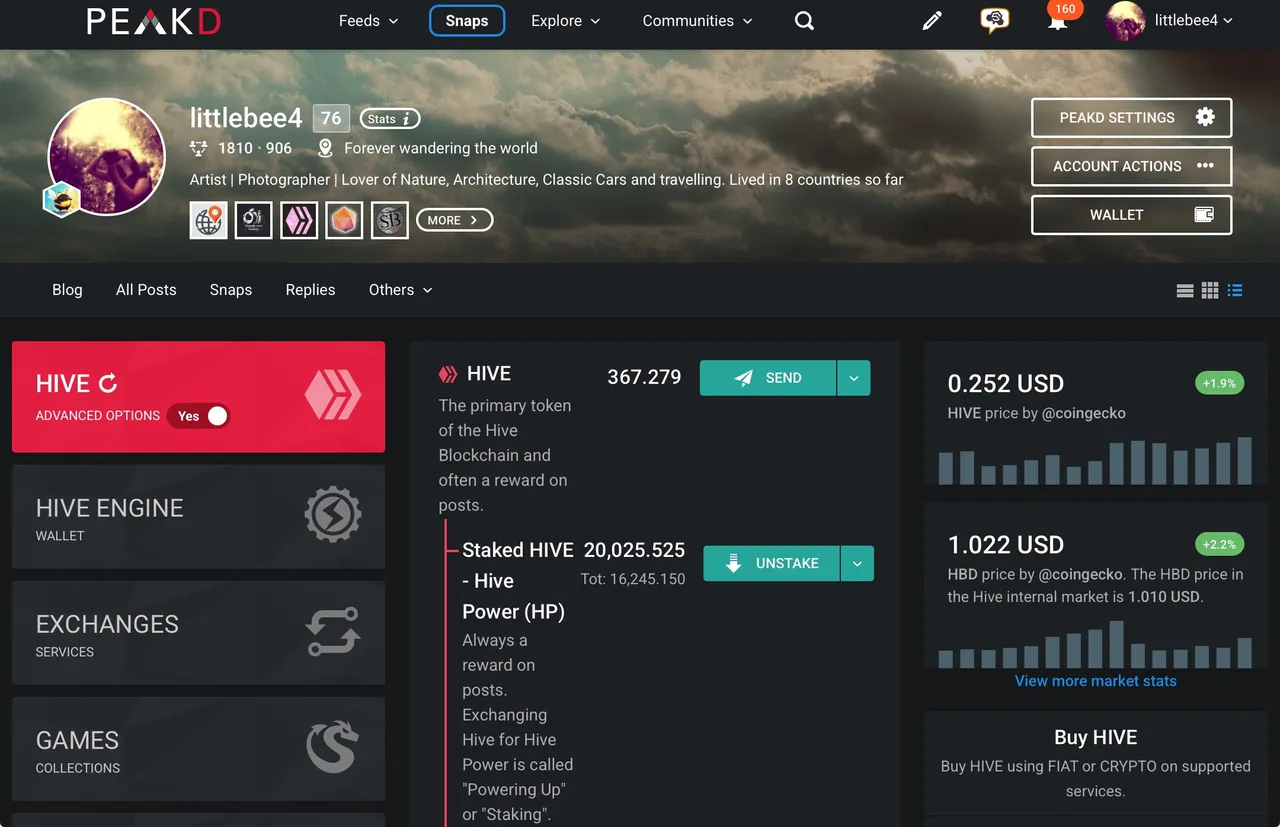Click the gear icon in PeakD Settings

[1205, 117]
